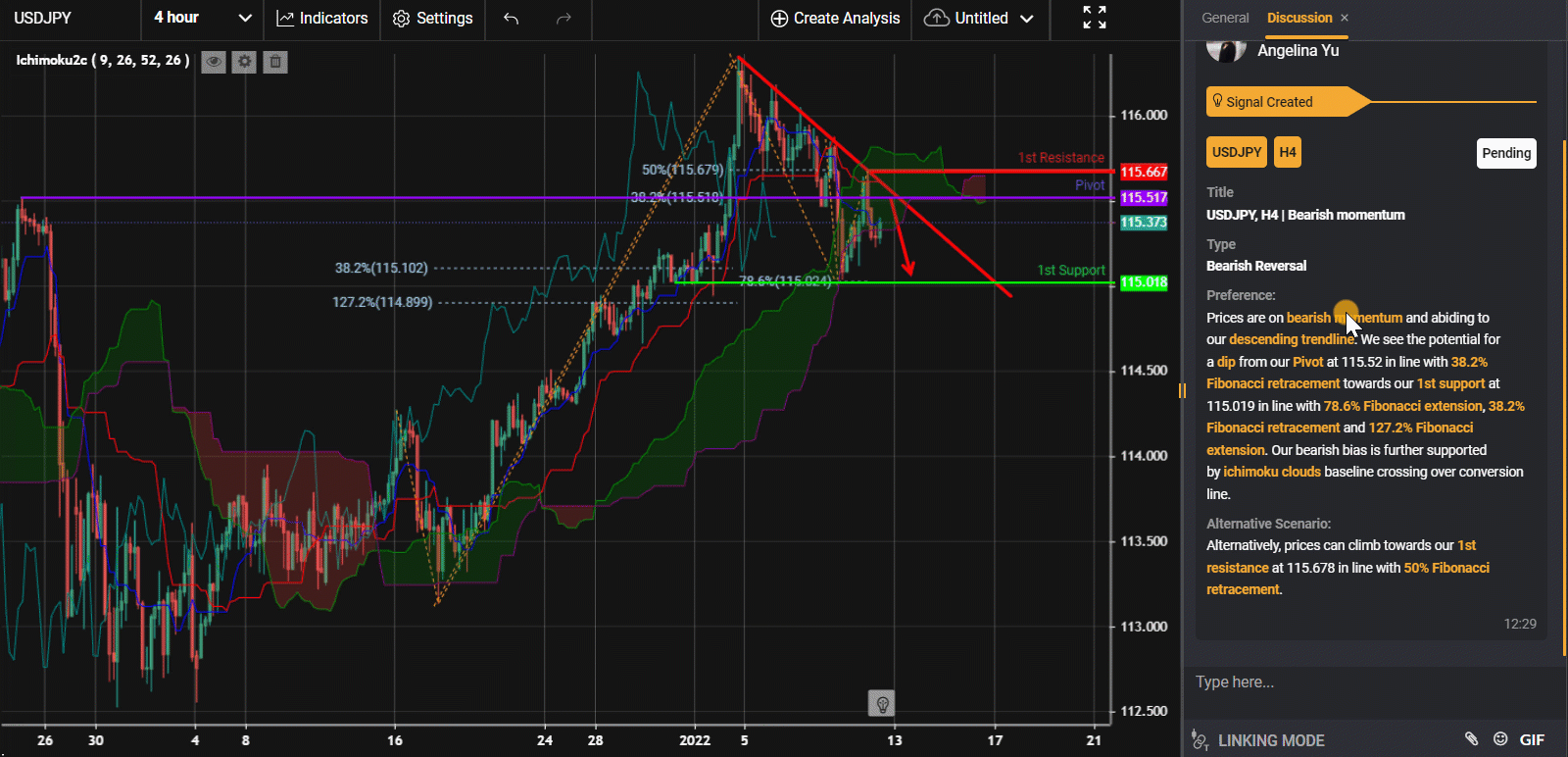1568x757 pixels.
Task: Click the 38.2%(115.102) Fibonacci label
Action: pos(381,268)
